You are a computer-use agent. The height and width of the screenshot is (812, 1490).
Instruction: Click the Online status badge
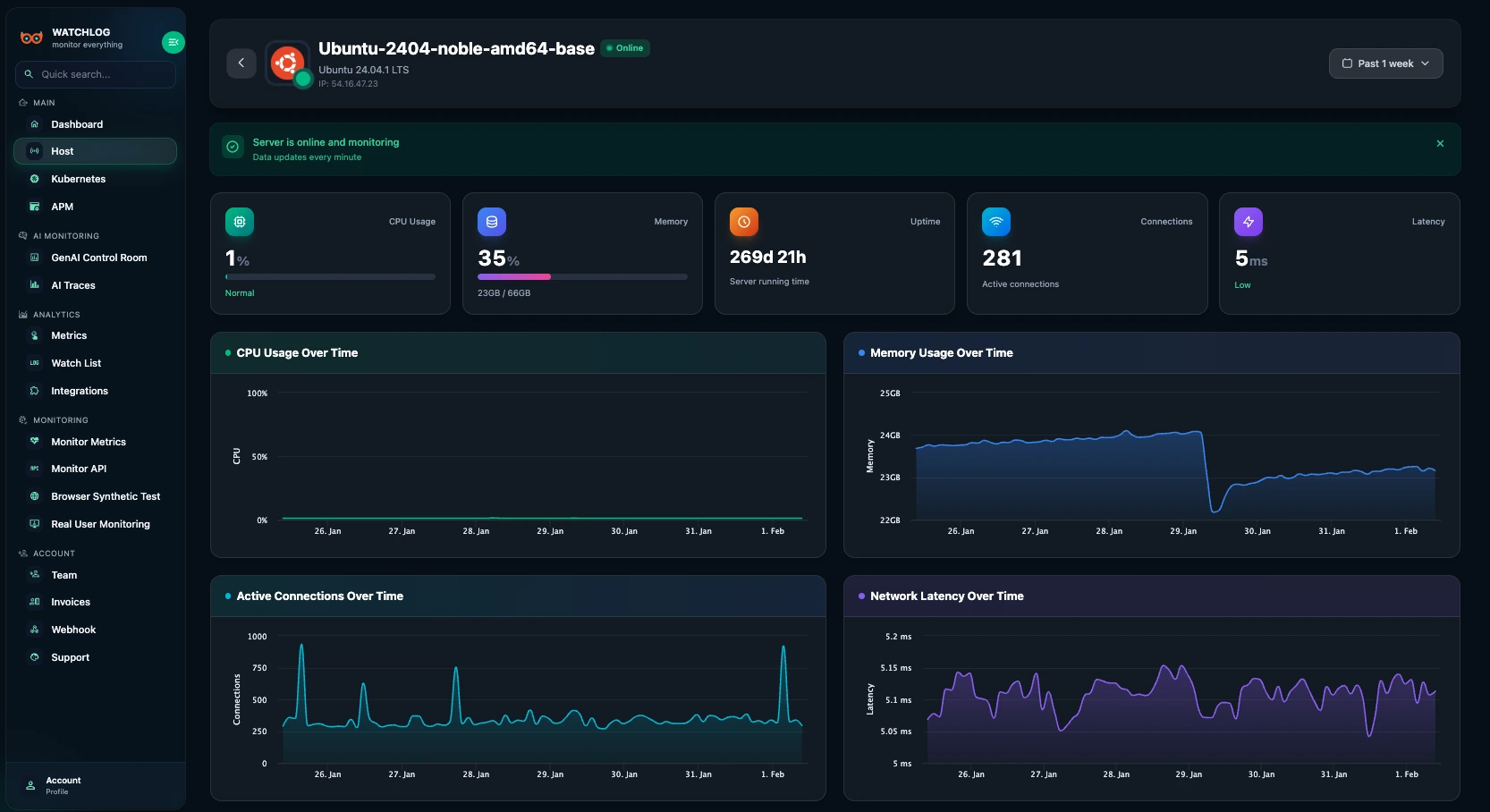[x=625, y=48]
